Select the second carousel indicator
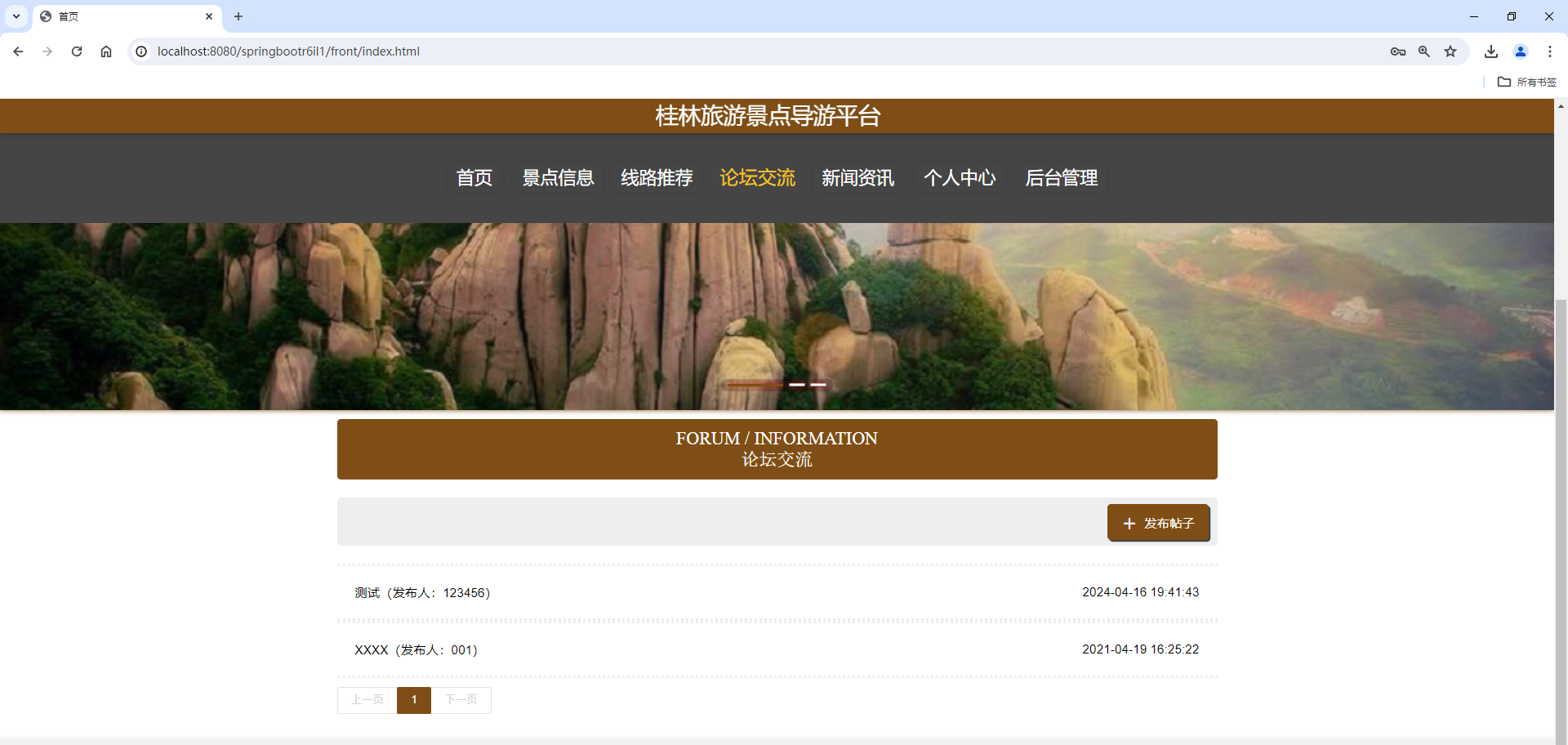 [797, 385]
